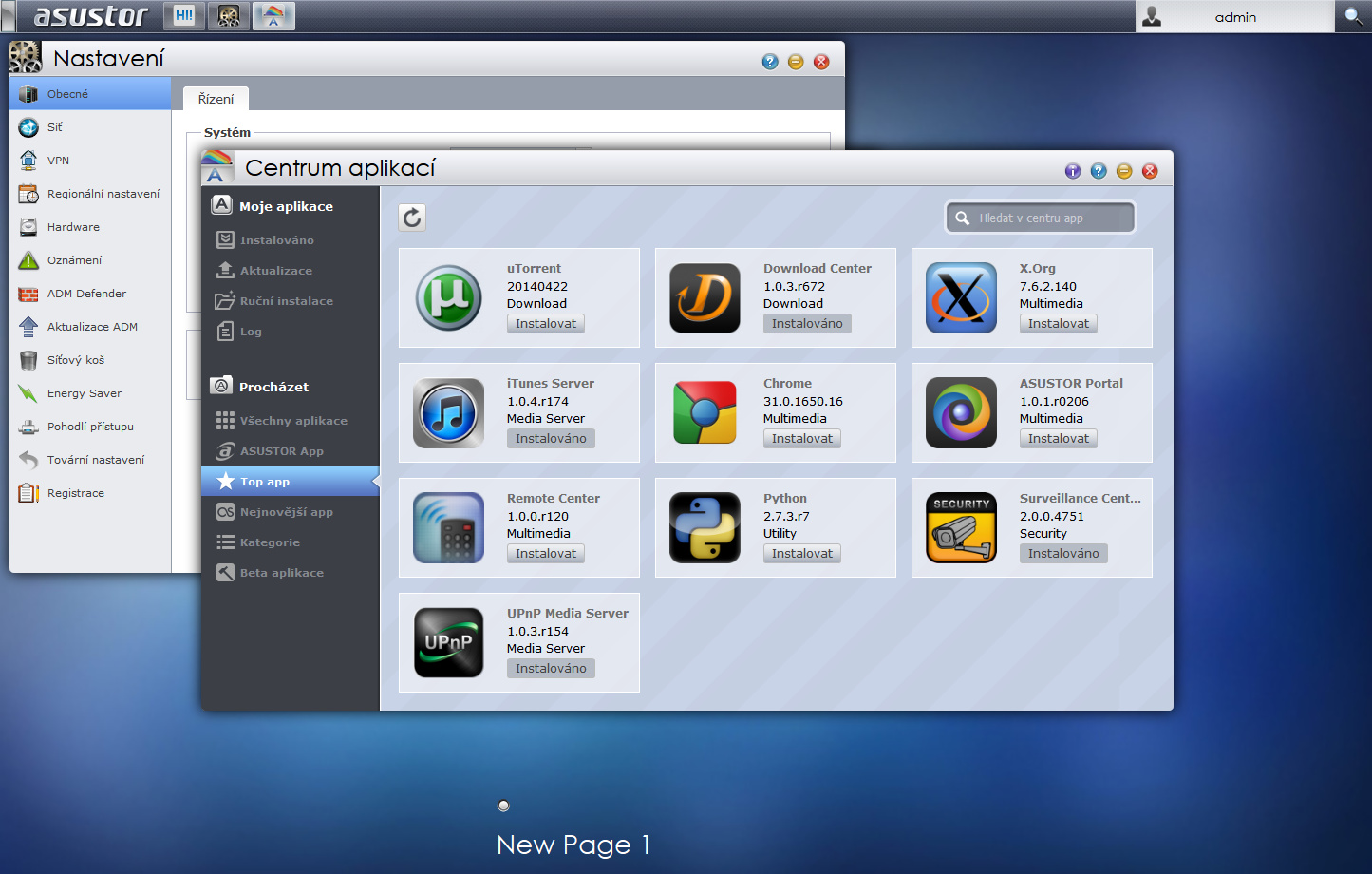Focus the Hledat v centru app search field
The width and height of the screenshot is (1372, 874).
pos(1041,218)
